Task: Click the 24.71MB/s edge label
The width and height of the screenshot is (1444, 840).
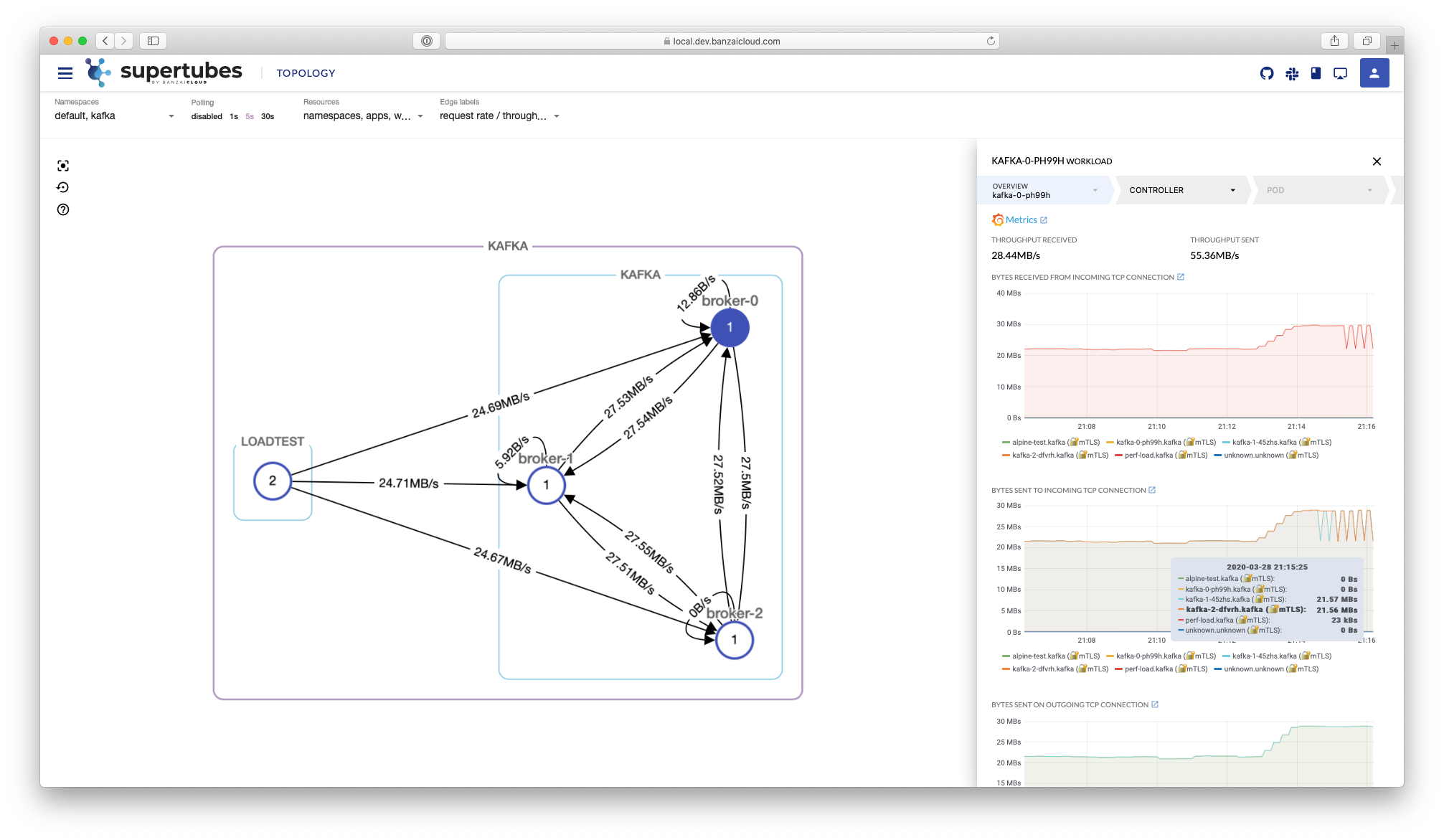Action: pos(409,483)
